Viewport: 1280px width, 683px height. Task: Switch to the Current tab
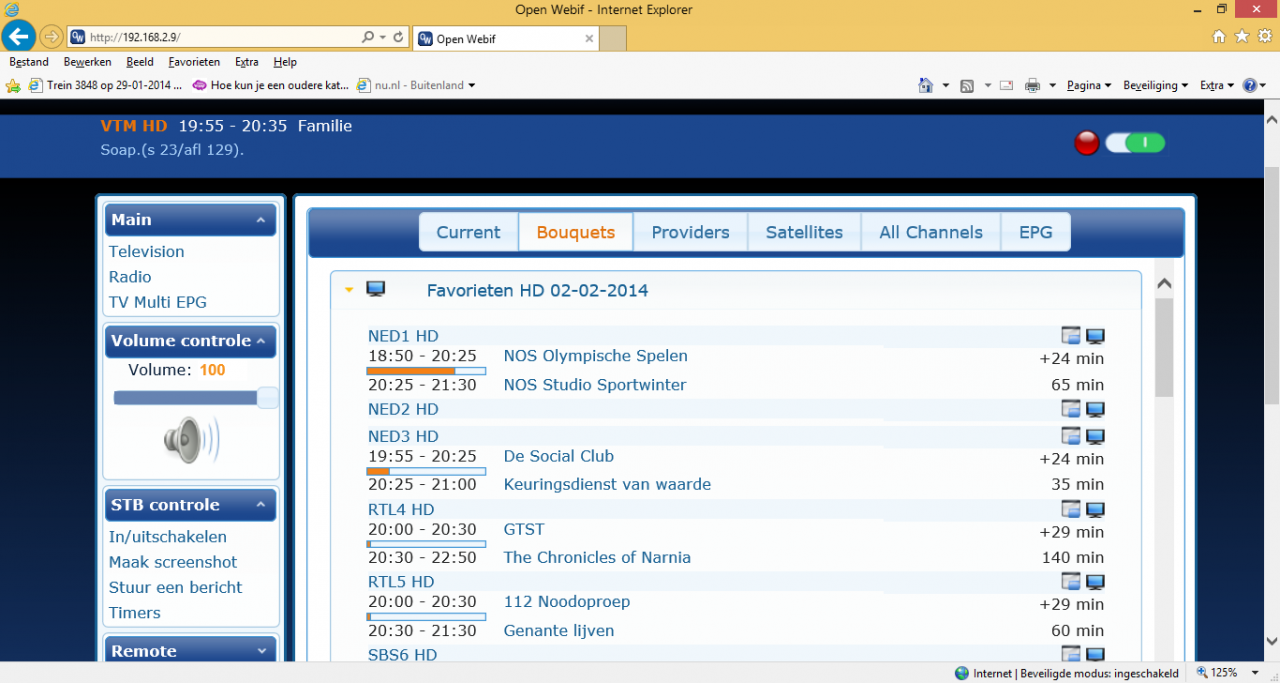[x=468, y=232]
